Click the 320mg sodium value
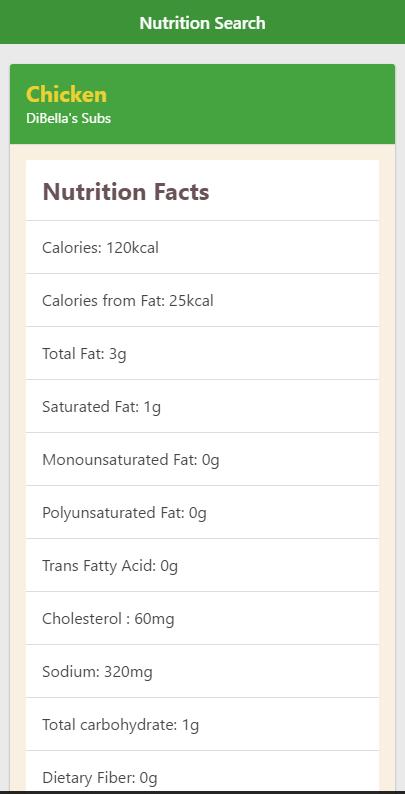The height and width of the screenshot is (794, 405). pos(128,672)
